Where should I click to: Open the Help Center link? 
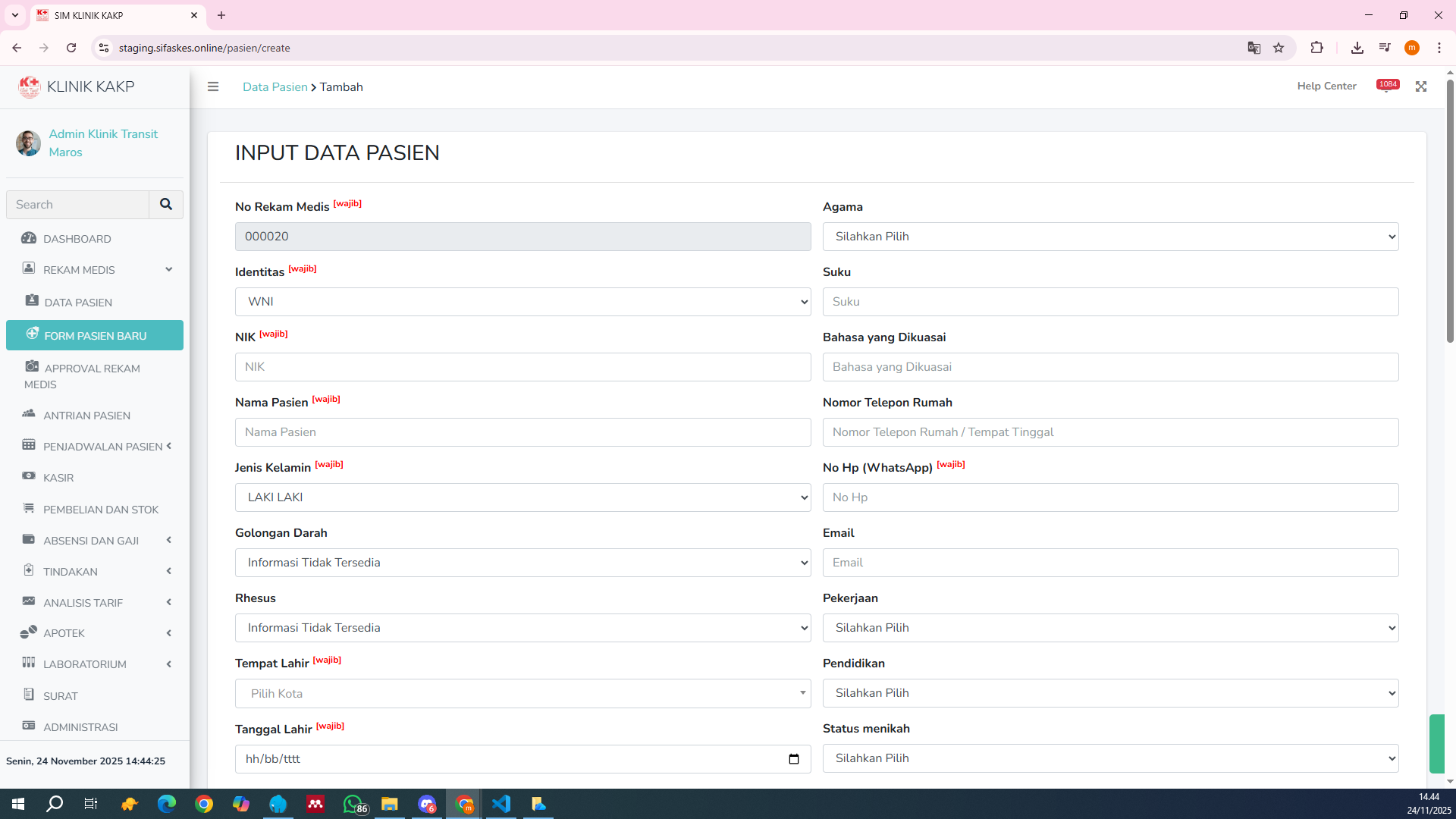click(x=1326, y=86)
